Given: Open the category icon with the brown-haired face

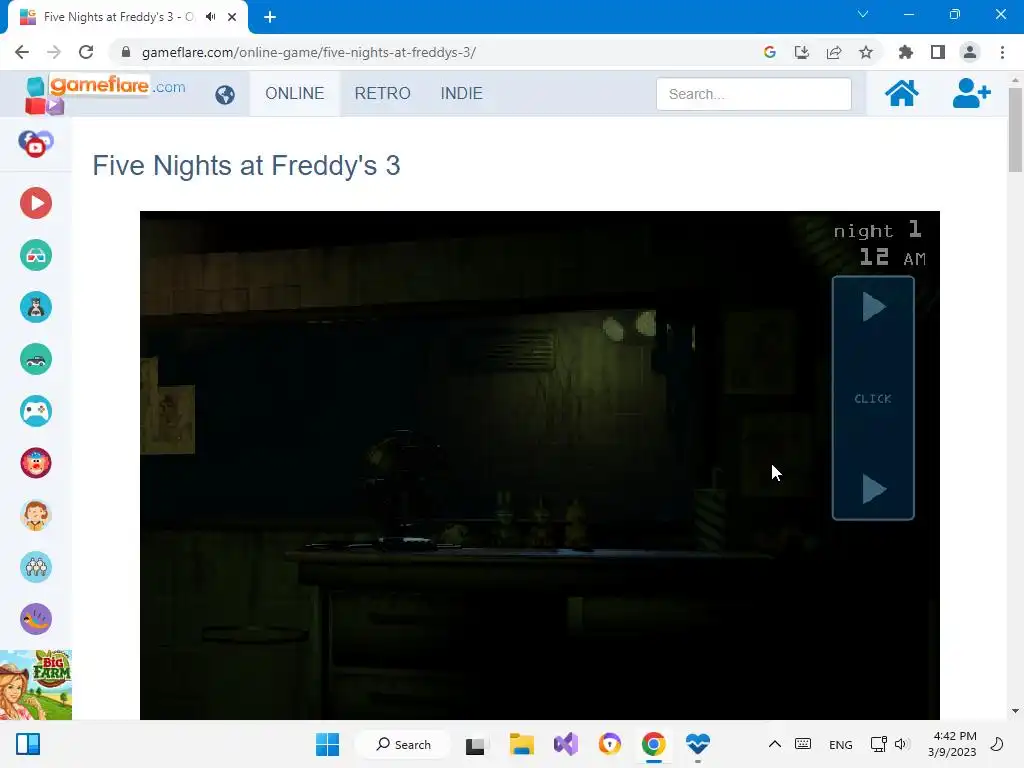Looking at the screenshot, I should coord(36,515).
